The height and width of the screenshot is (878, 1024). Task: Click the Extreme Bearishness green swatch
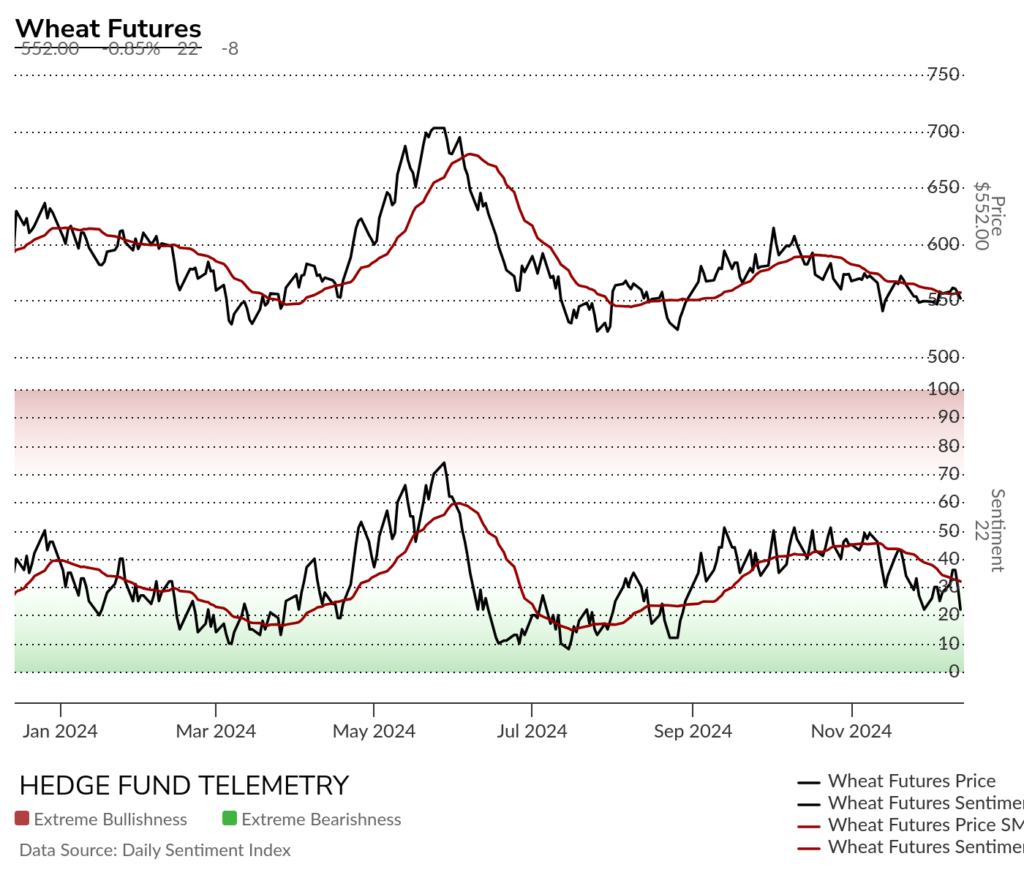click(x=229, y=819)
